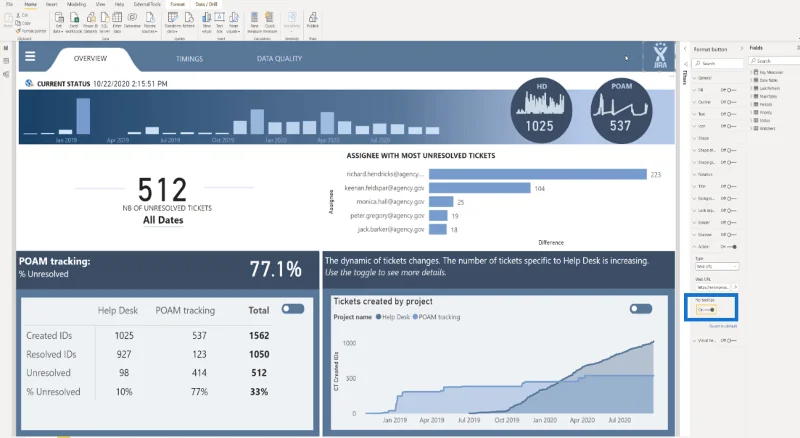Toggle the Fill option switch
The height and width of the screenshot is (438, 800).
[x=732, y=90]
